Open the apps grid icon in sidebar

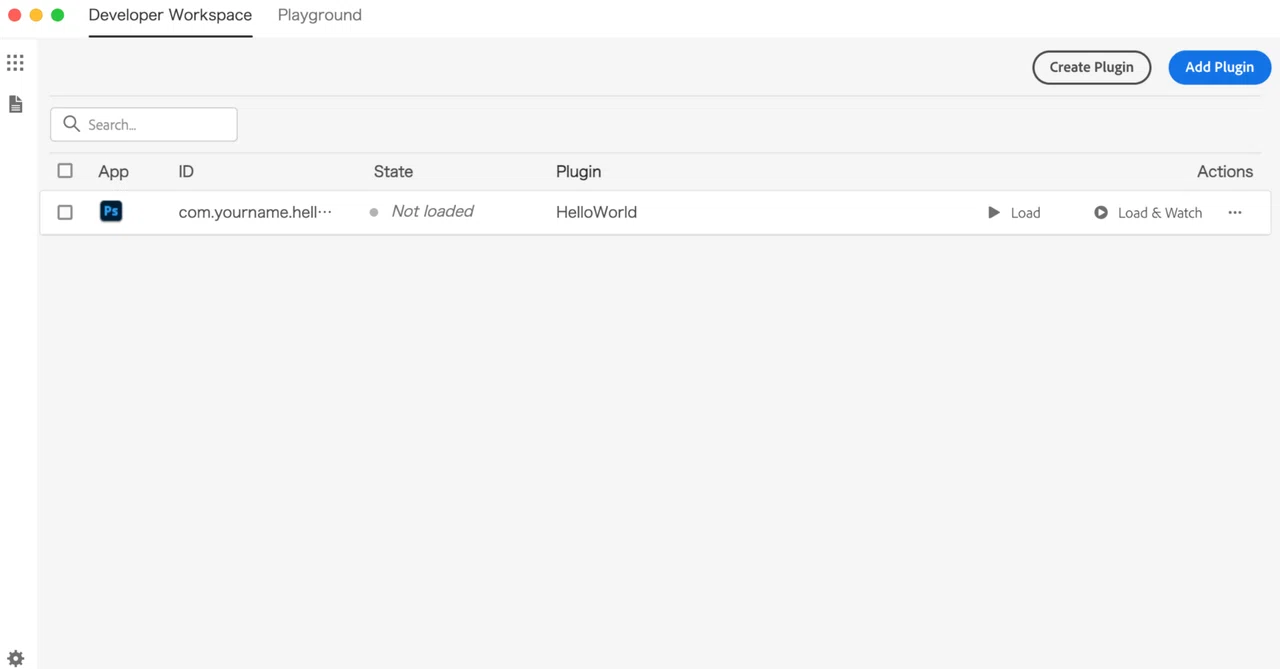pos(15,63)
